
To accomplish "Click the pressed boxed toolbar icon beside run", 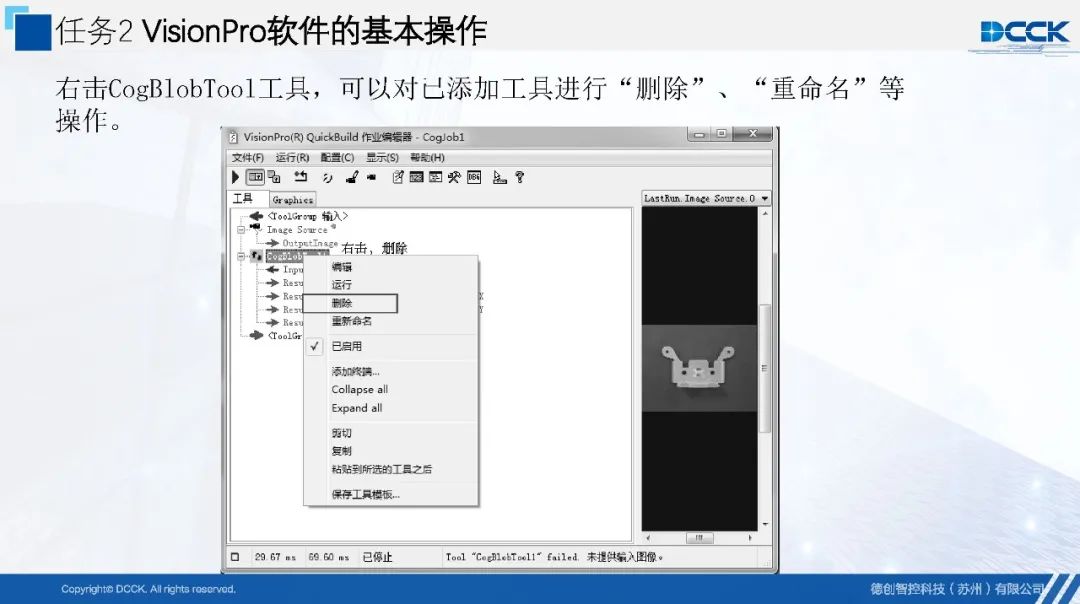I will (x=256, y=178).
